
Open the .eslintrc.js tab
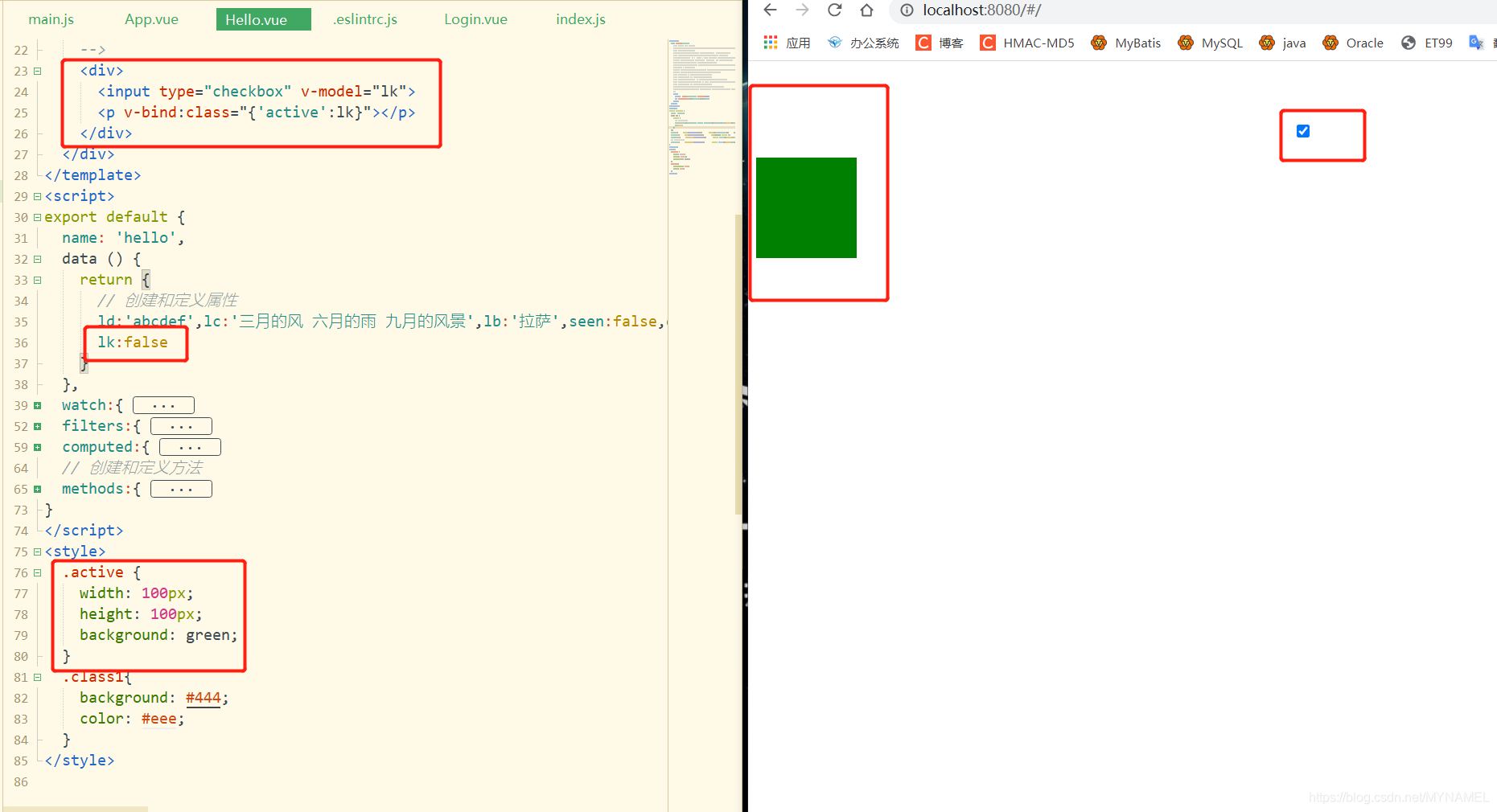click(365, 19)
